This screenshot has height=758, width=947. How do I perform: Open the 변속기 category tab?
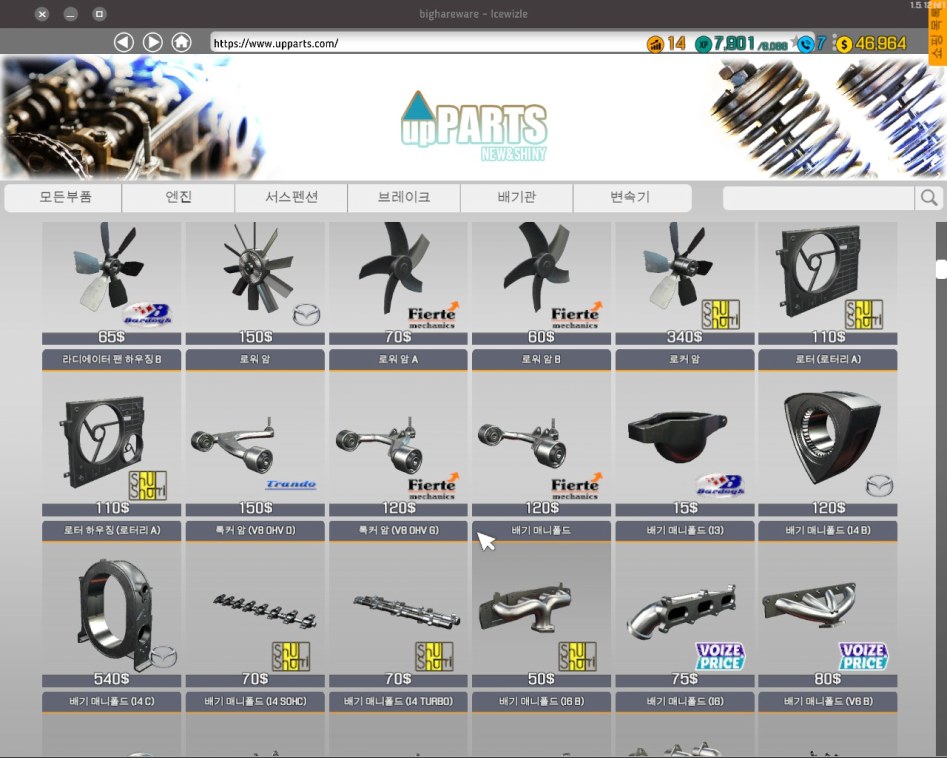coord(631,198)
